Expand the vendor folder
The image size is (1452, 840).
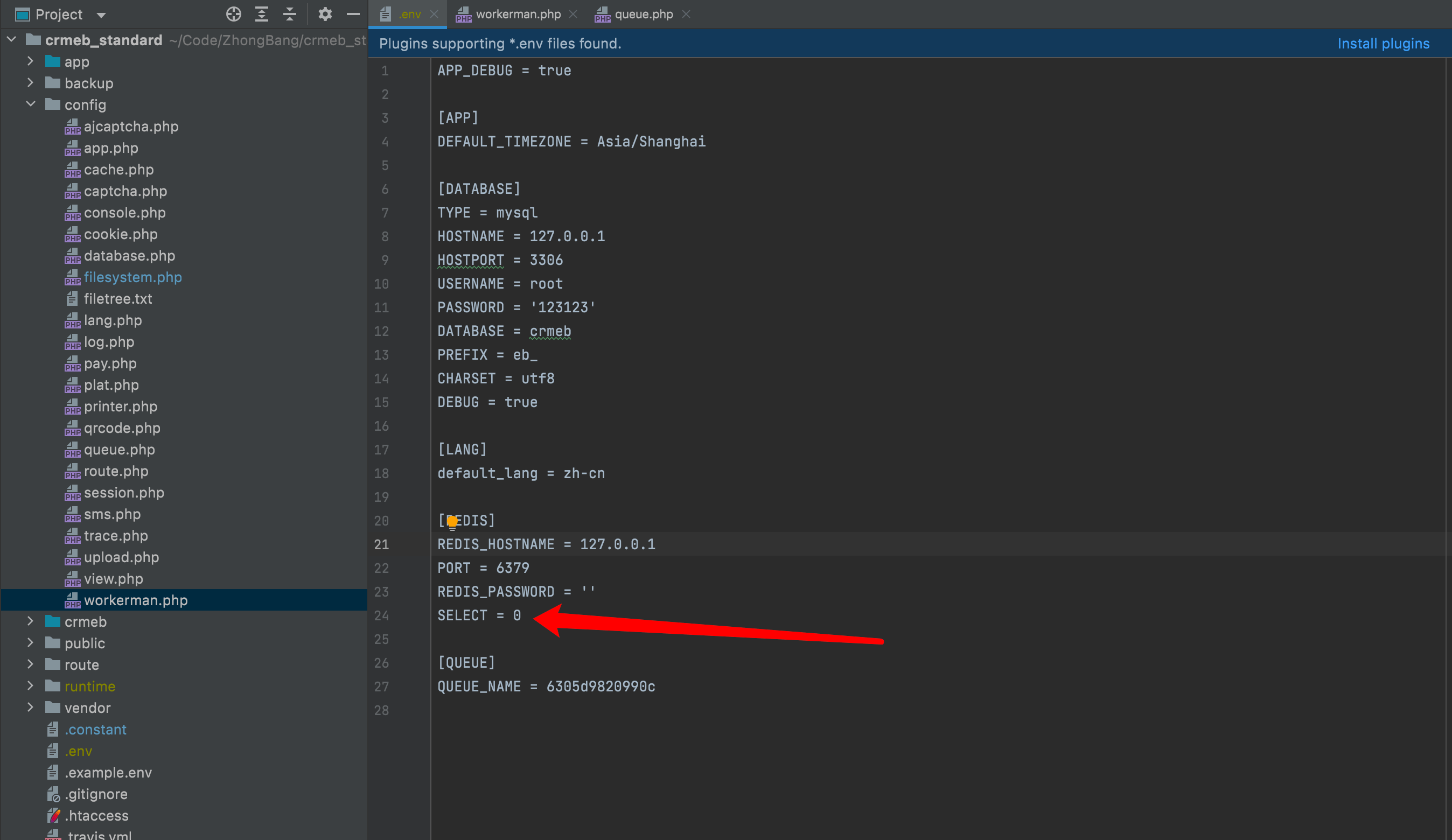(31, 707)
